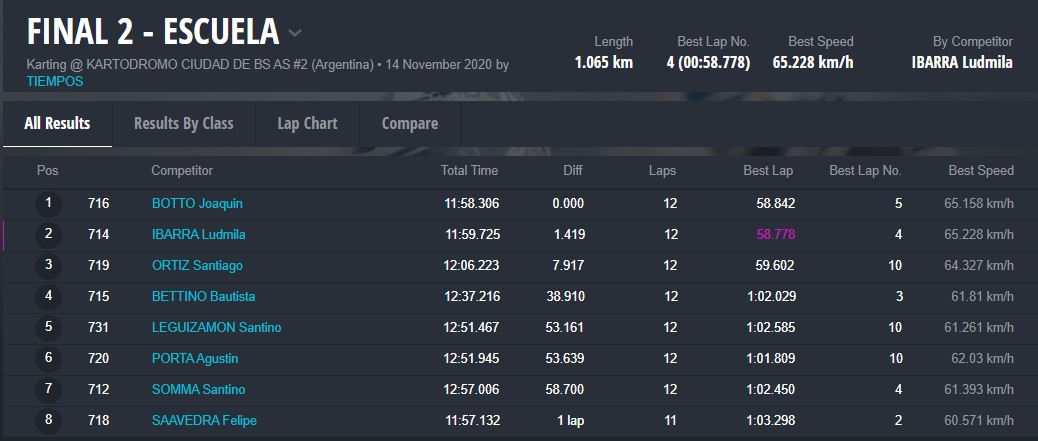Open the TIEMPOS organizer link
1038x441 pixels.
55,81
